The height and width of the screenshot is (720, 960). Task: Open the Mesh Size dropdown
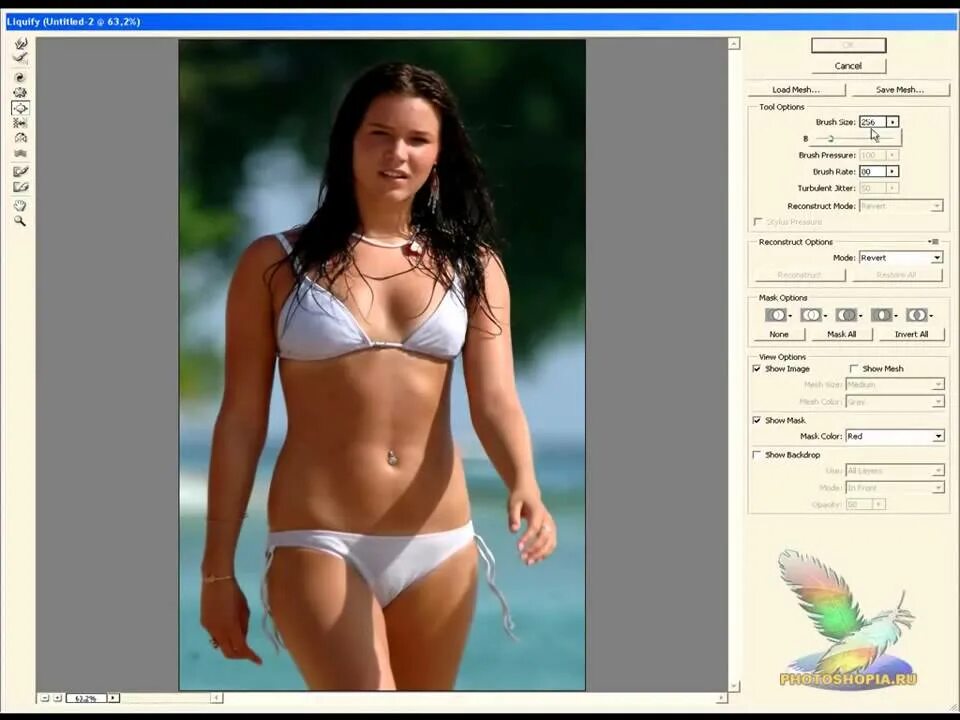click(895, 384)
